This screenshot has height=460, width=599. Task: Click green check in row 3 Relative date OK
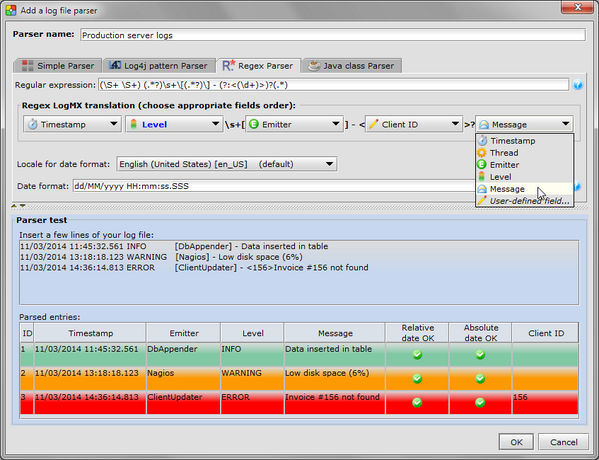pyautogui.click(x=417, y=402)
